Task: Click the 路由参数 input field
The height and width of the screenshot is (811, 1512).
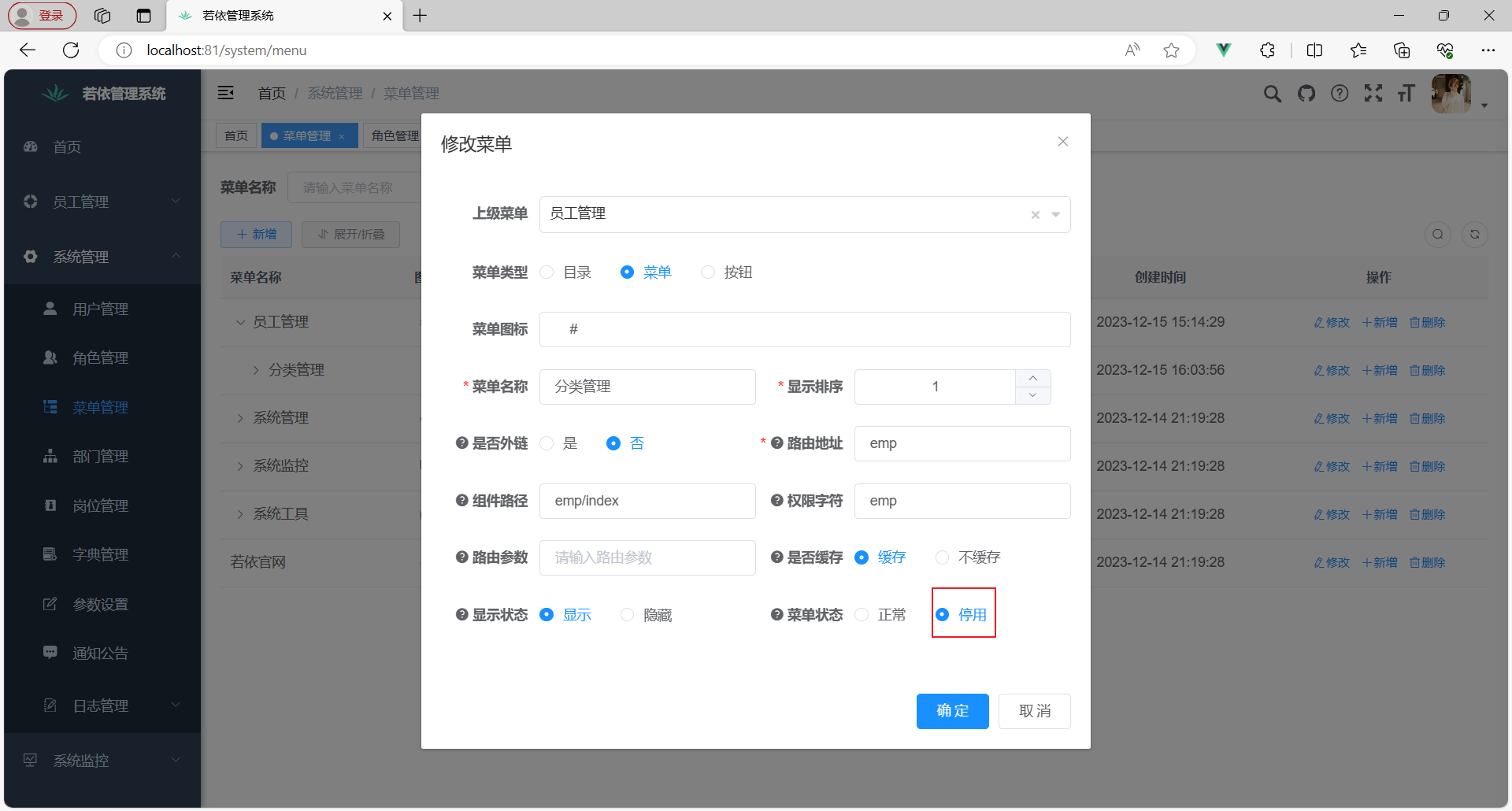Action: click(647, 557)
